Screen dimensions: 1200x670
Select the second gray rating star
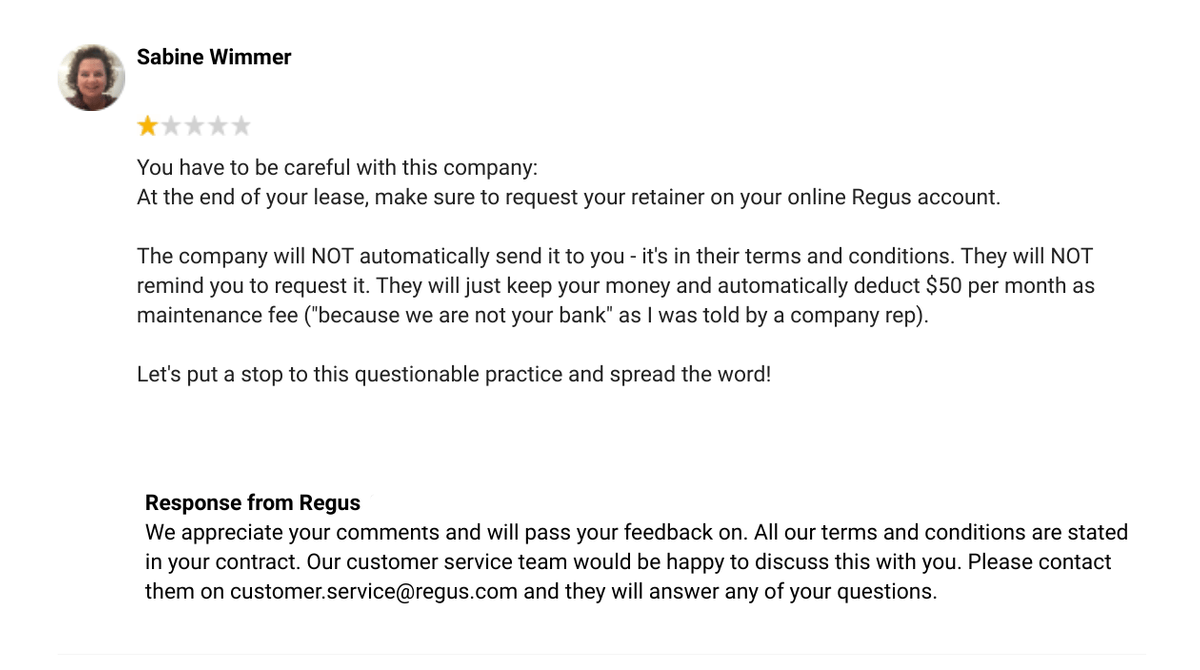pos(171,126)
